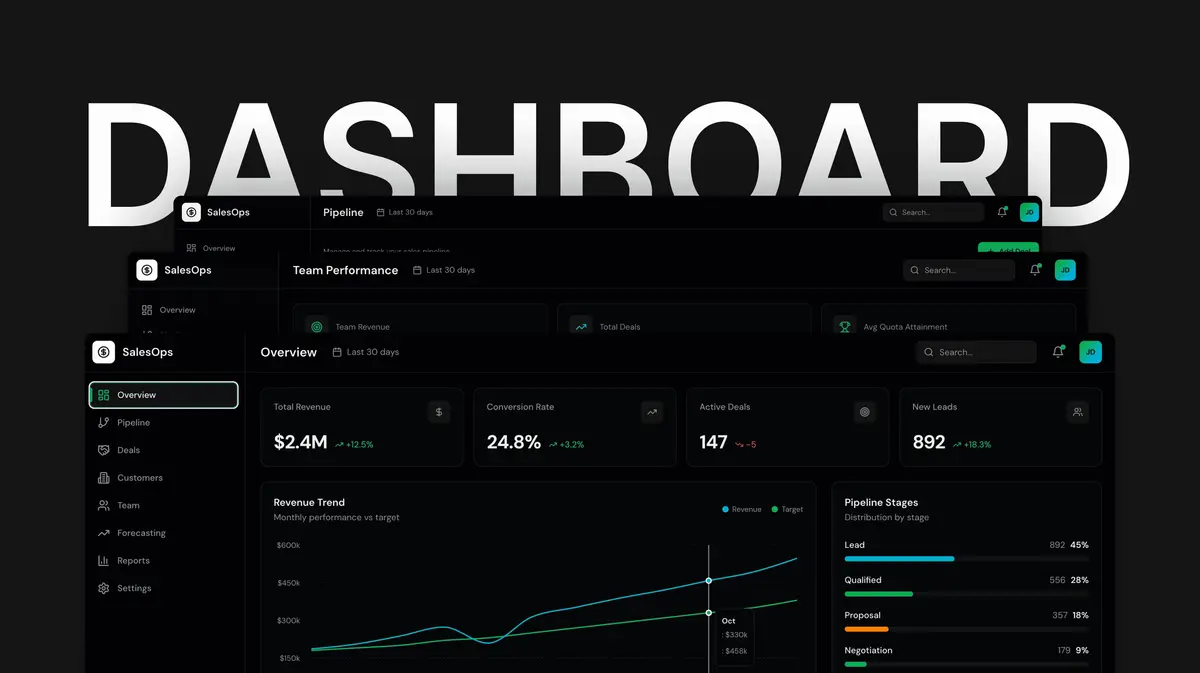
Task: Click the Qualified stage progress bar
Action: pos(966,594)
